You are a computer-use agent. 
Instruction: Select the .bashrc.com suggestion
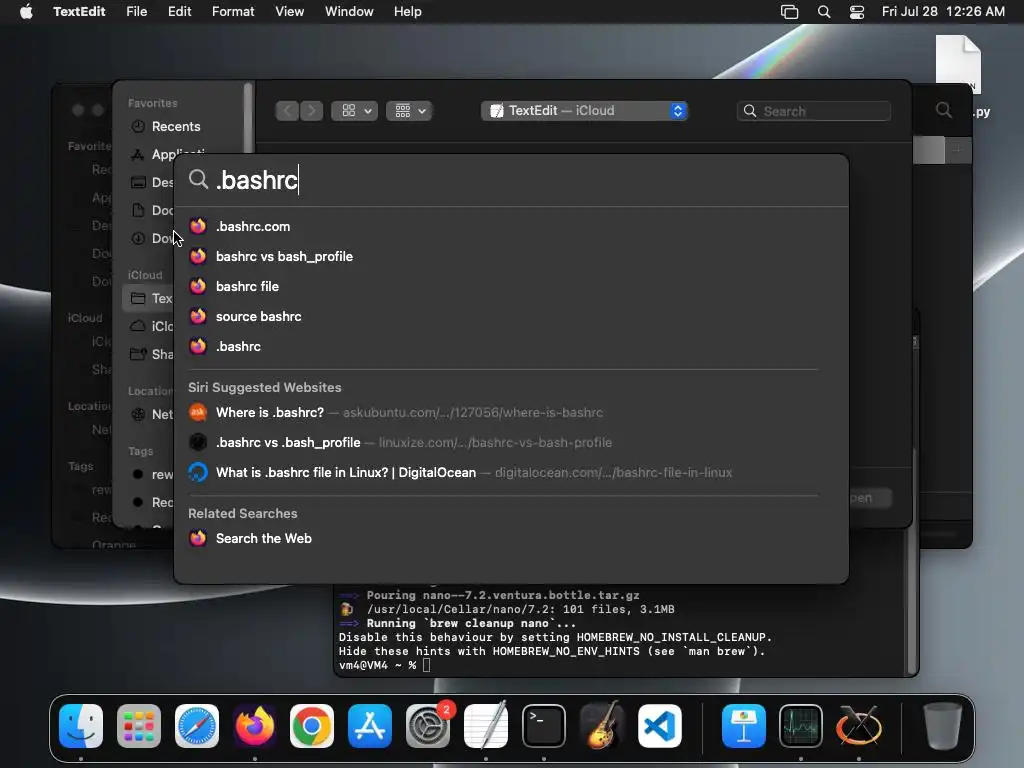tap(511, 227)
